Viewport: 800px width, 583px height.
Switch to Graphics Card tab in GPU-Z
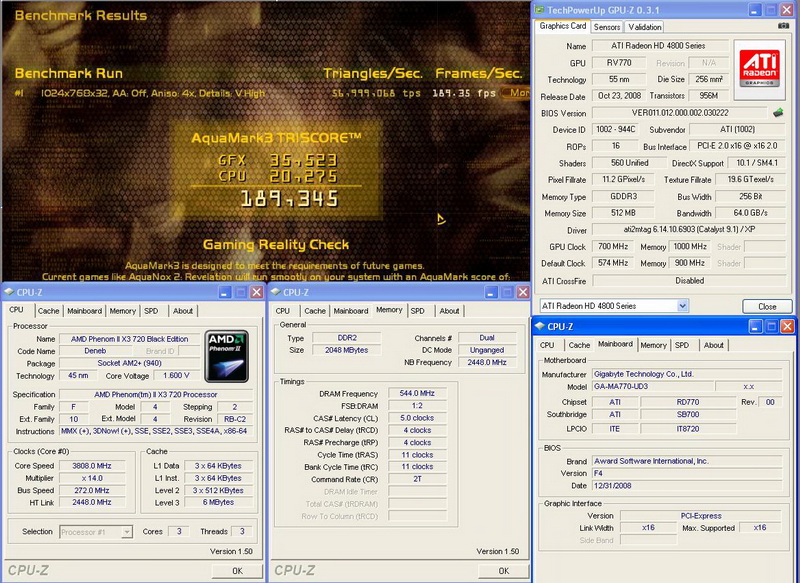(x=563, y=26)
